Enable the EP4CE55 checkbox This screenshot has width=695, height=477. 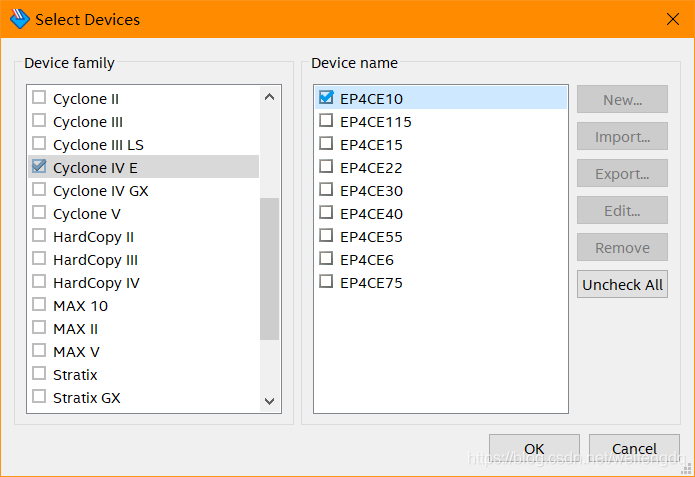click(x=326, y=236)
